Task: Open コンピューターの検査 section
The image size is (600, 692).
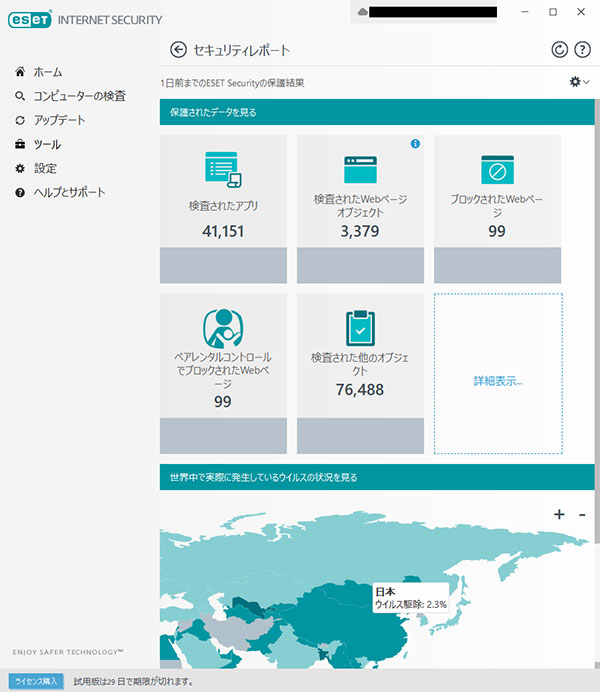Action: 79,96
